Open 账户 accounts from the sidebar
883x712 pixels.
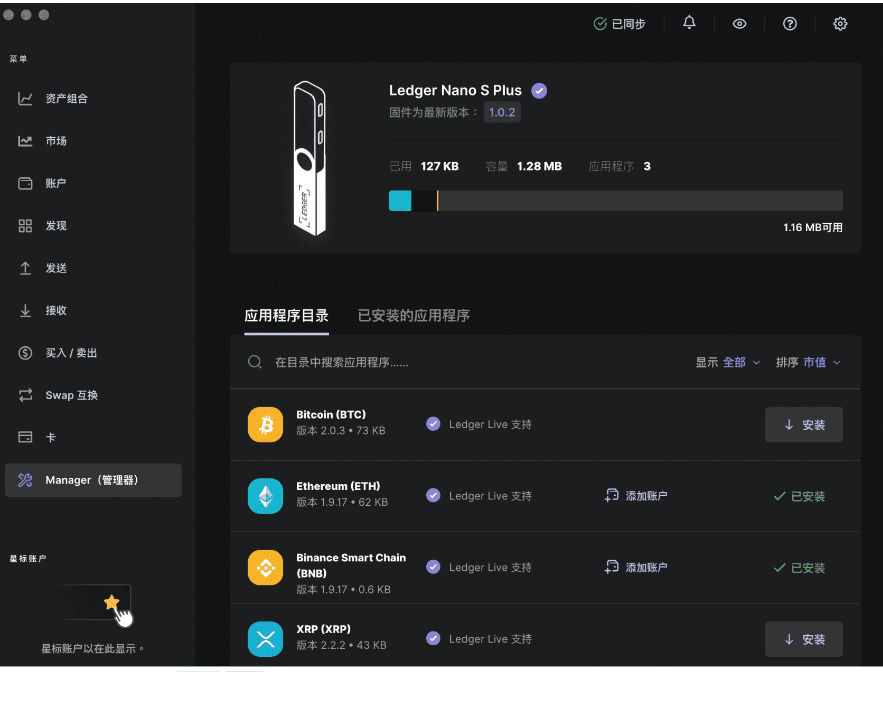pos(26,183)
